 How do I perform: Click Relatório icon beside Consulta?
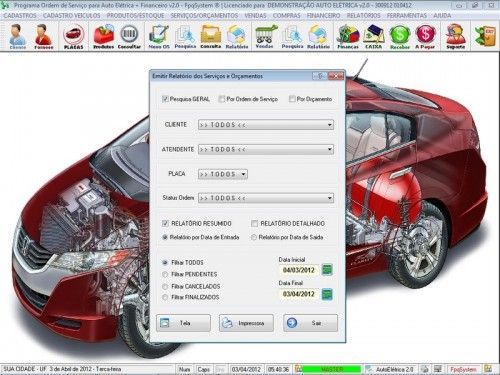click(x=237, y=37)
